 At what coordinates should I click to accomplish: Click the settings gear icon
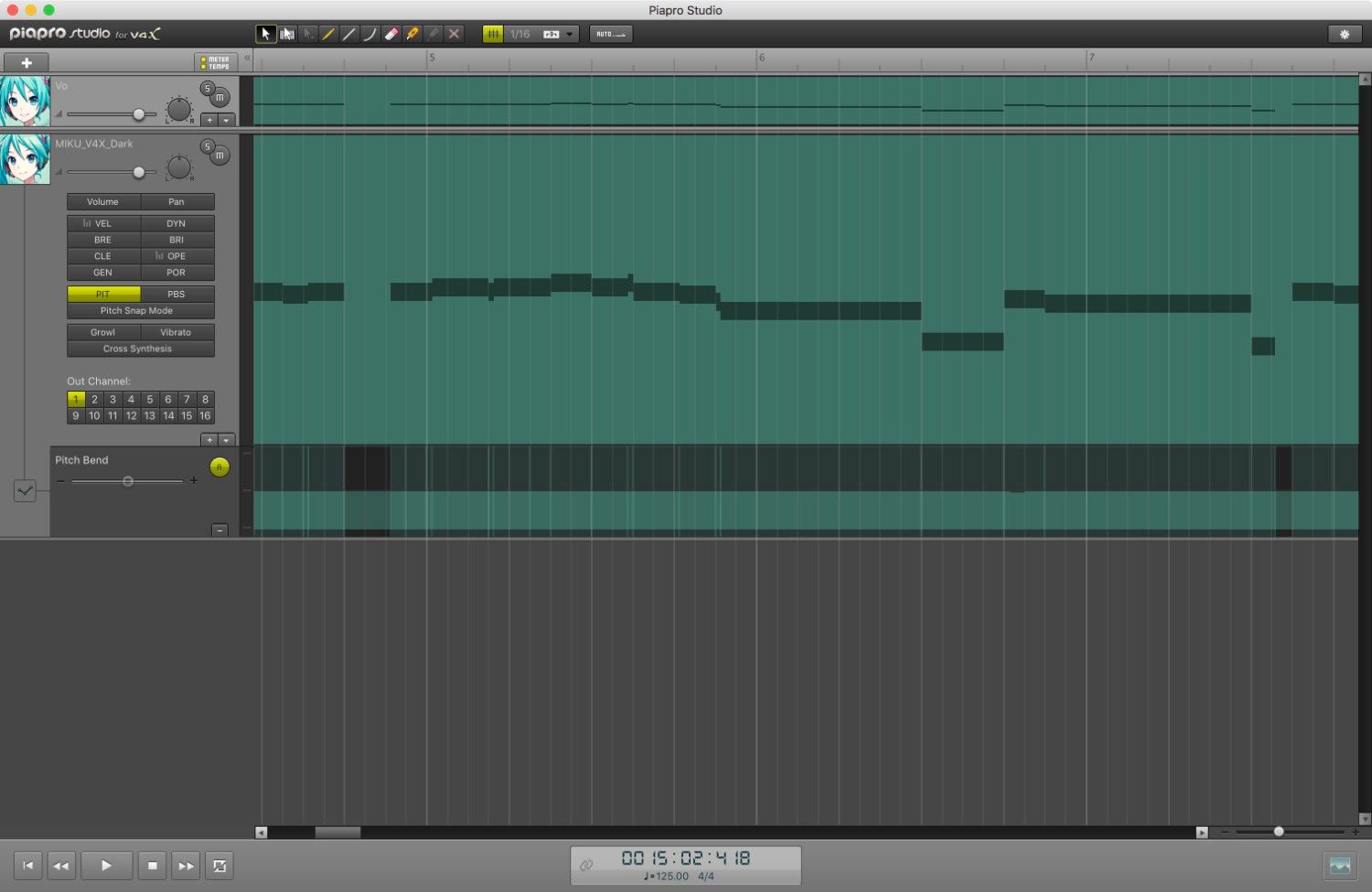click(1344, 34)
